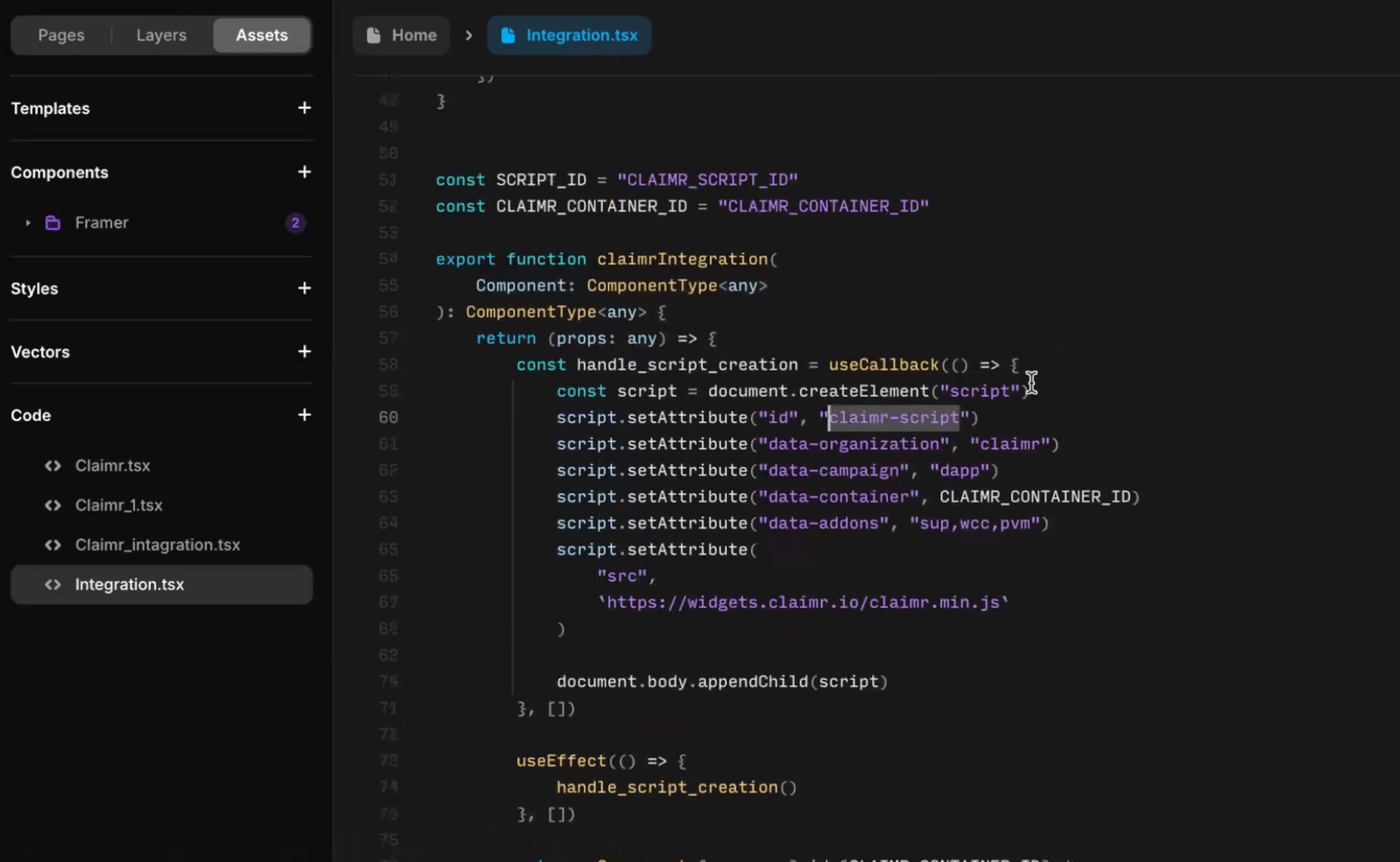Click the claimrIntegration function name
The height and width of the screenshot is (862, 1400).
click(x=682, y=259)
